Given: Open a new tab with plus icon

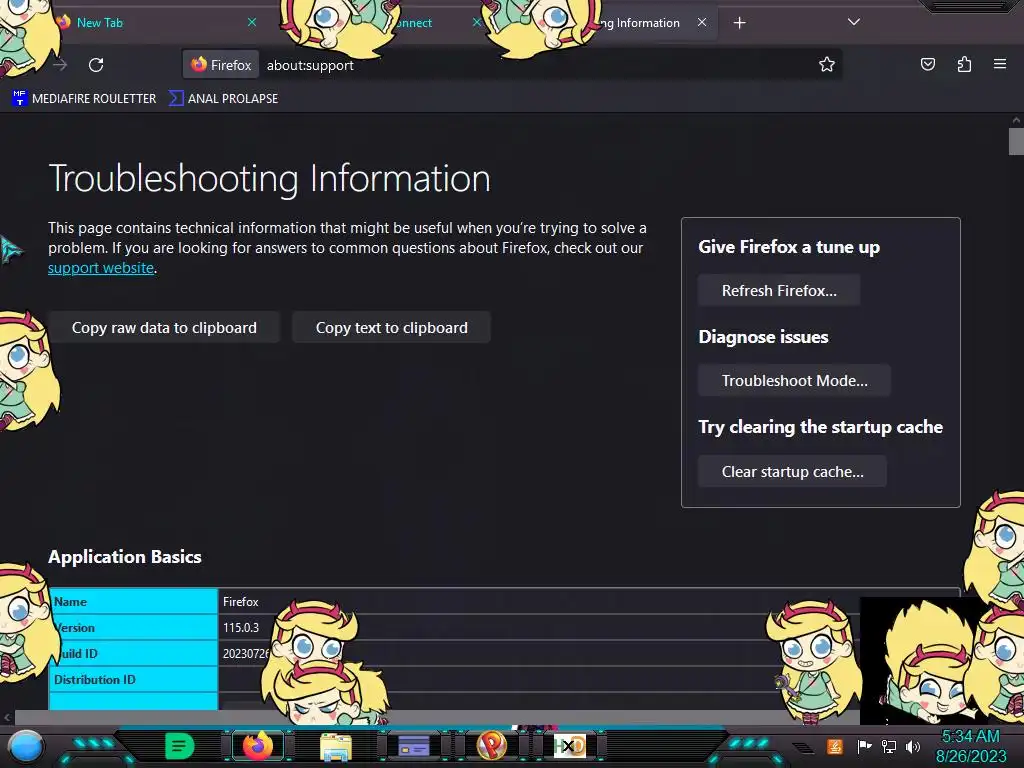Looking at the screenshot, I should click(739, 23).
